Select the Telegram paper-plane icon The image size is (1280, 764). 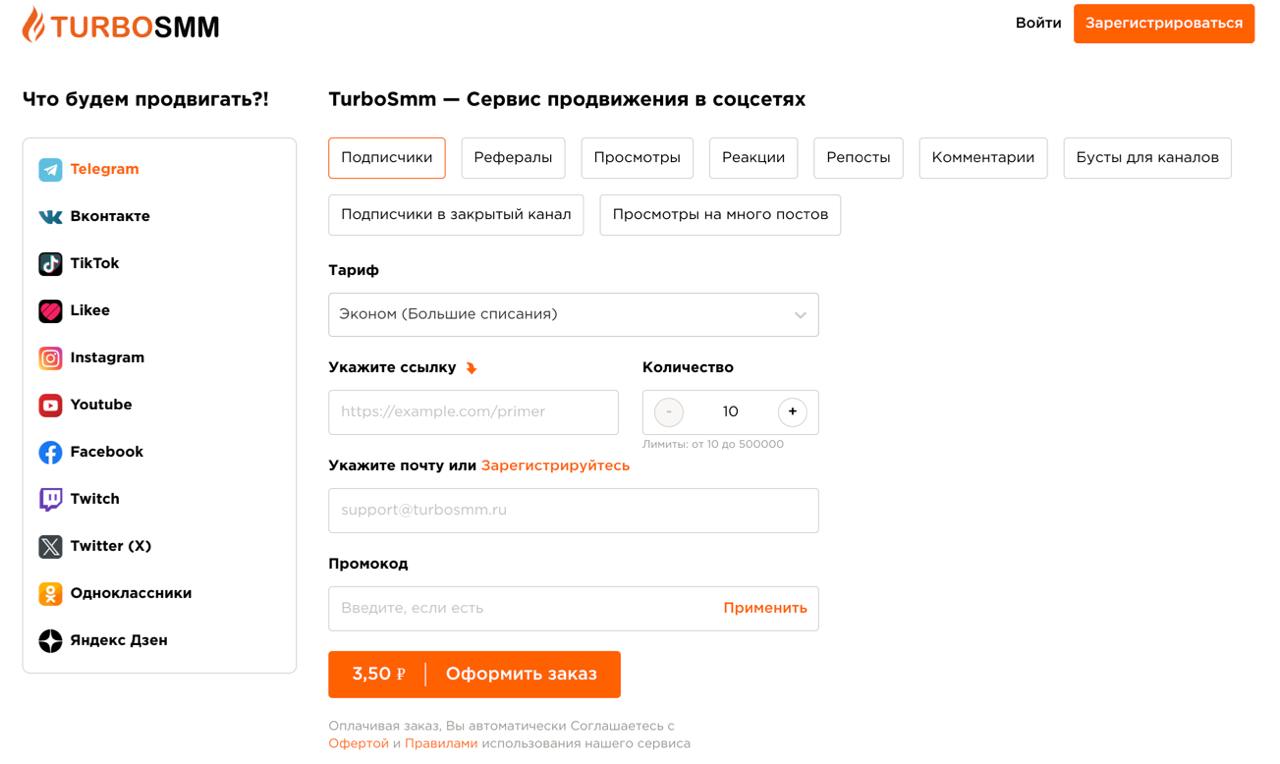click(50, 170)
